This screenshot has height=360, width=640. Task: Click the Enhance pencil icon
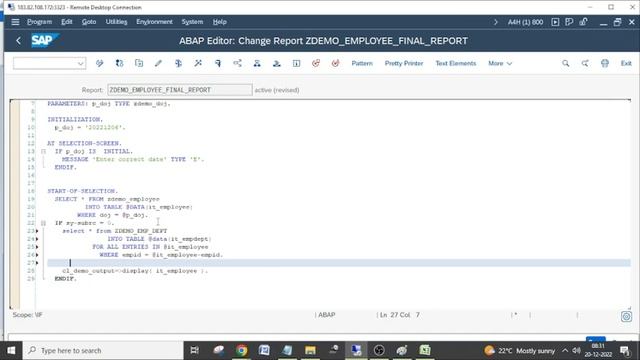[158, 63]
